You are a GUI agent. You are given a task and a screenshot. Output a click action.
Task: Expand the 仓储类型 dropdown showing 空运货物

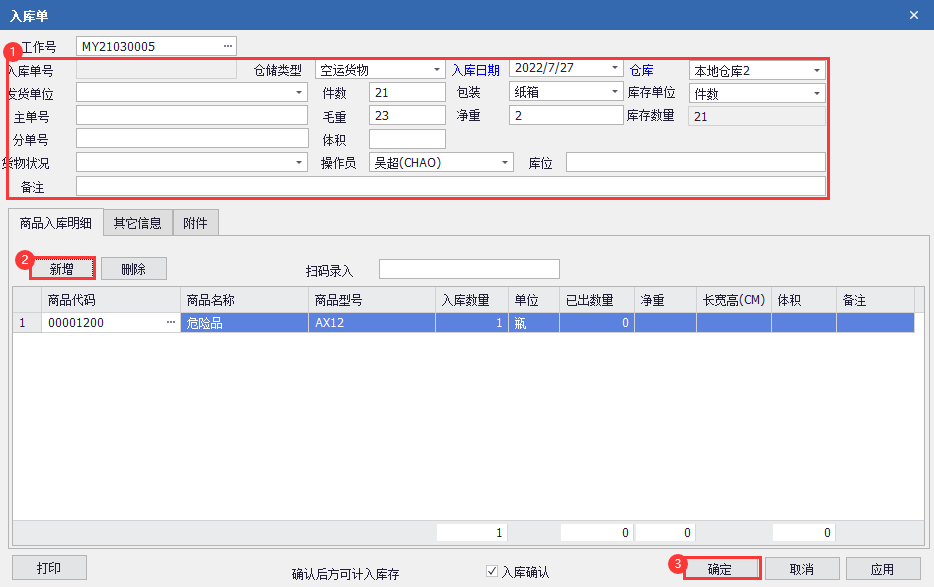coord(437,70)
